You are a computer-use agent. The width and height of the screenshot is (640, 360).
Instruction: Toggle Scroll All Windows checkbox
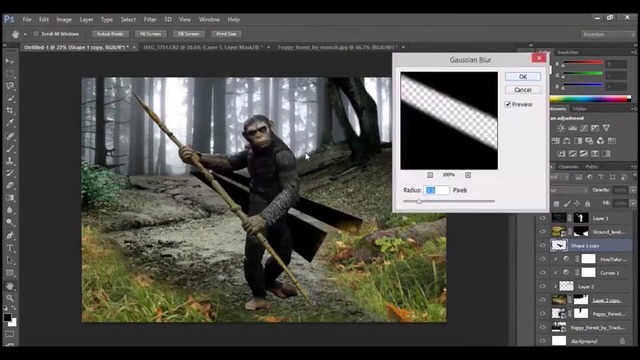coord(36,34)
